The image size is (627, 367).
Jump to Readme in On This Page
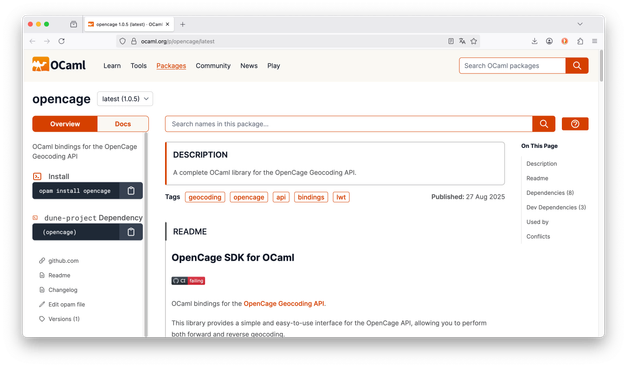click(537, 178)
